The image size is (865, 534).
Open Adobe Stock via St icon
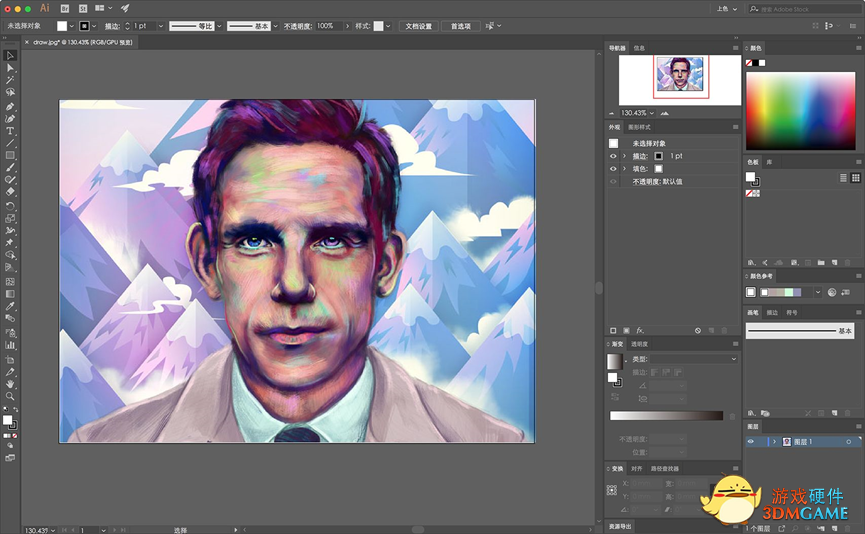coord(83,8)
